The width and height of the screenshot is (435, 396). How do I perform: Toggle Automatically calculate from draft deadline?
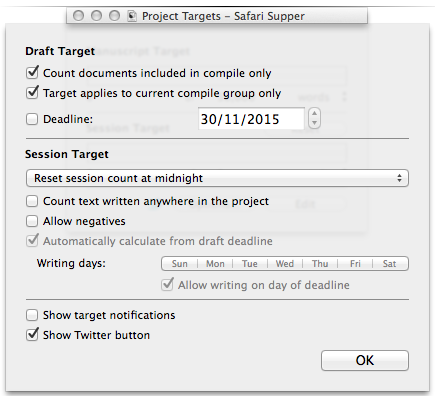pyautogui.click(x=32, y=241)
